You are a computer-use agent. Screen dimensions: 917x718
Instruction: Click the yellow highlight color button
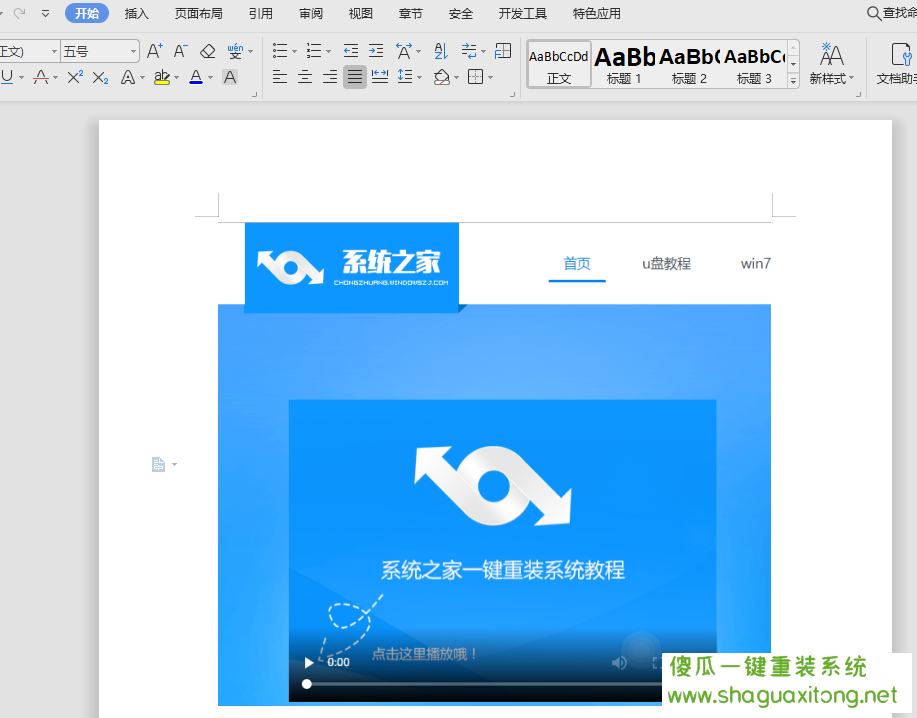tap(161, 77)
